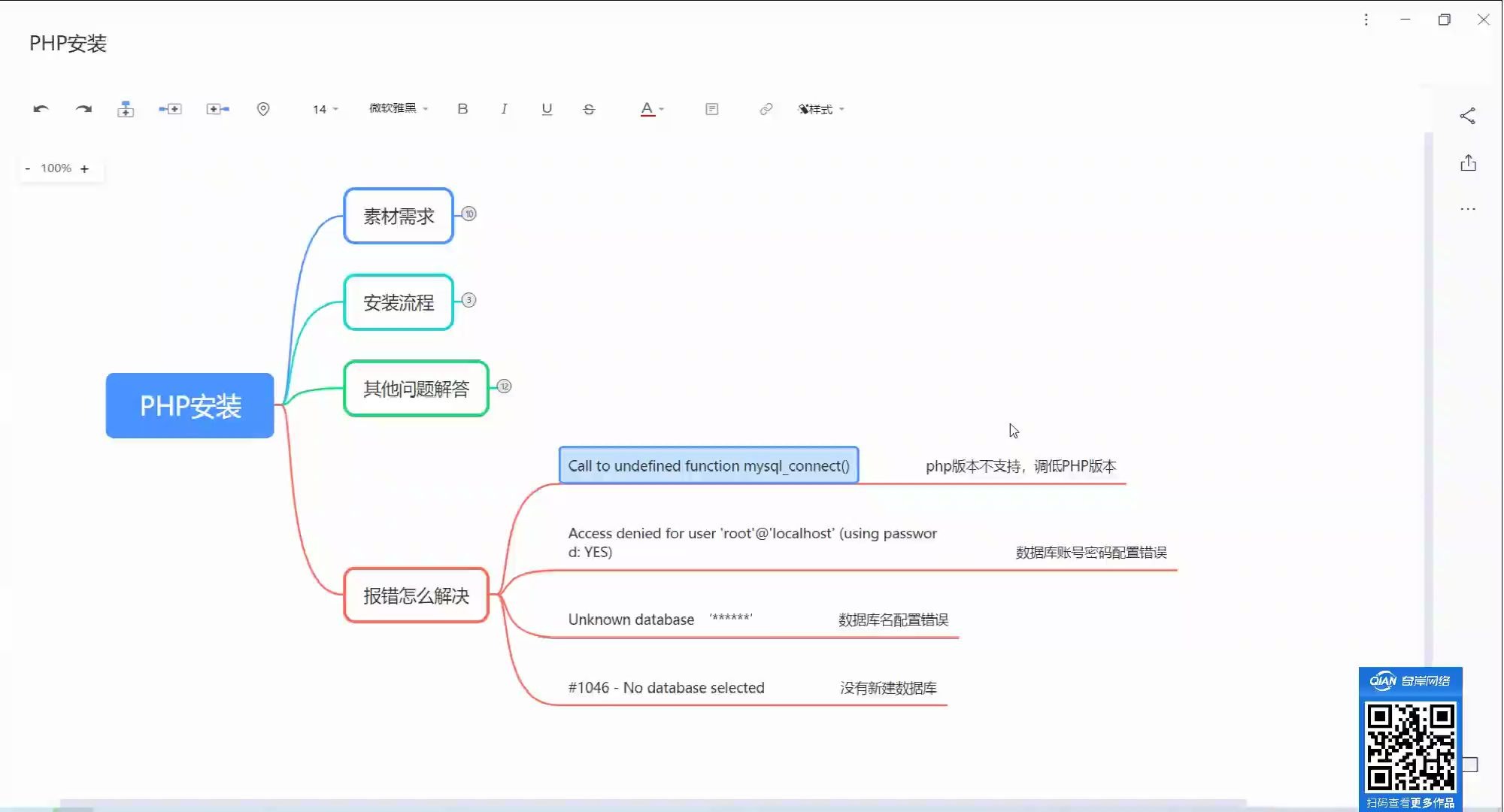Click the vertical scrollbar
The height and width of the screenshot is (812, 1504).
(x=1429, y=398)
